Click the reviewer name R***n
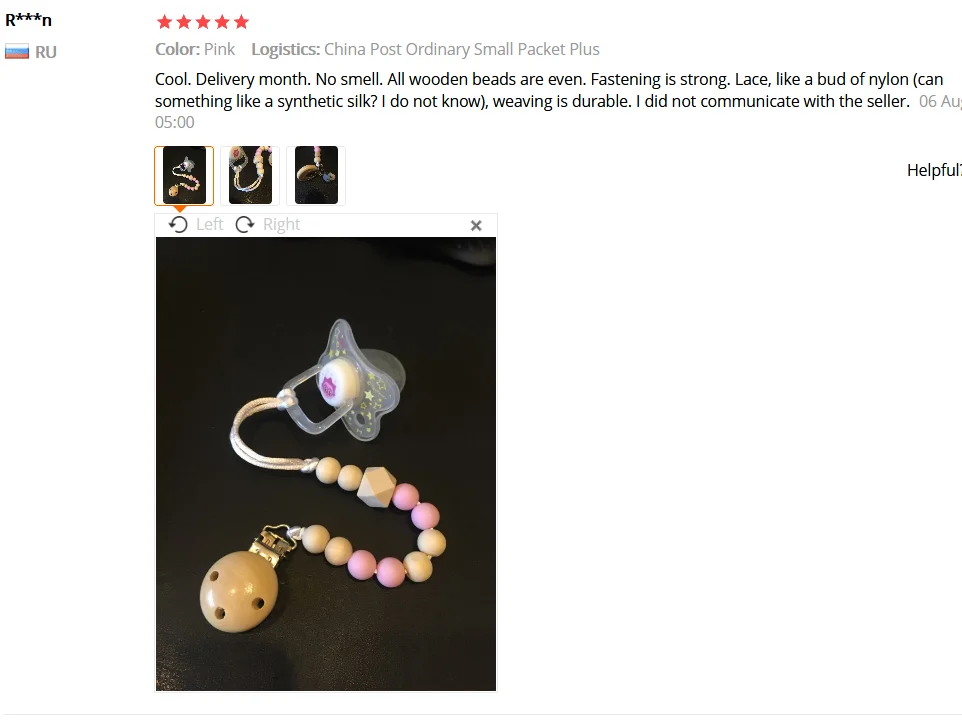Image resolution: width=962 pixels, height=721 pixels. (x=28, y=20)
